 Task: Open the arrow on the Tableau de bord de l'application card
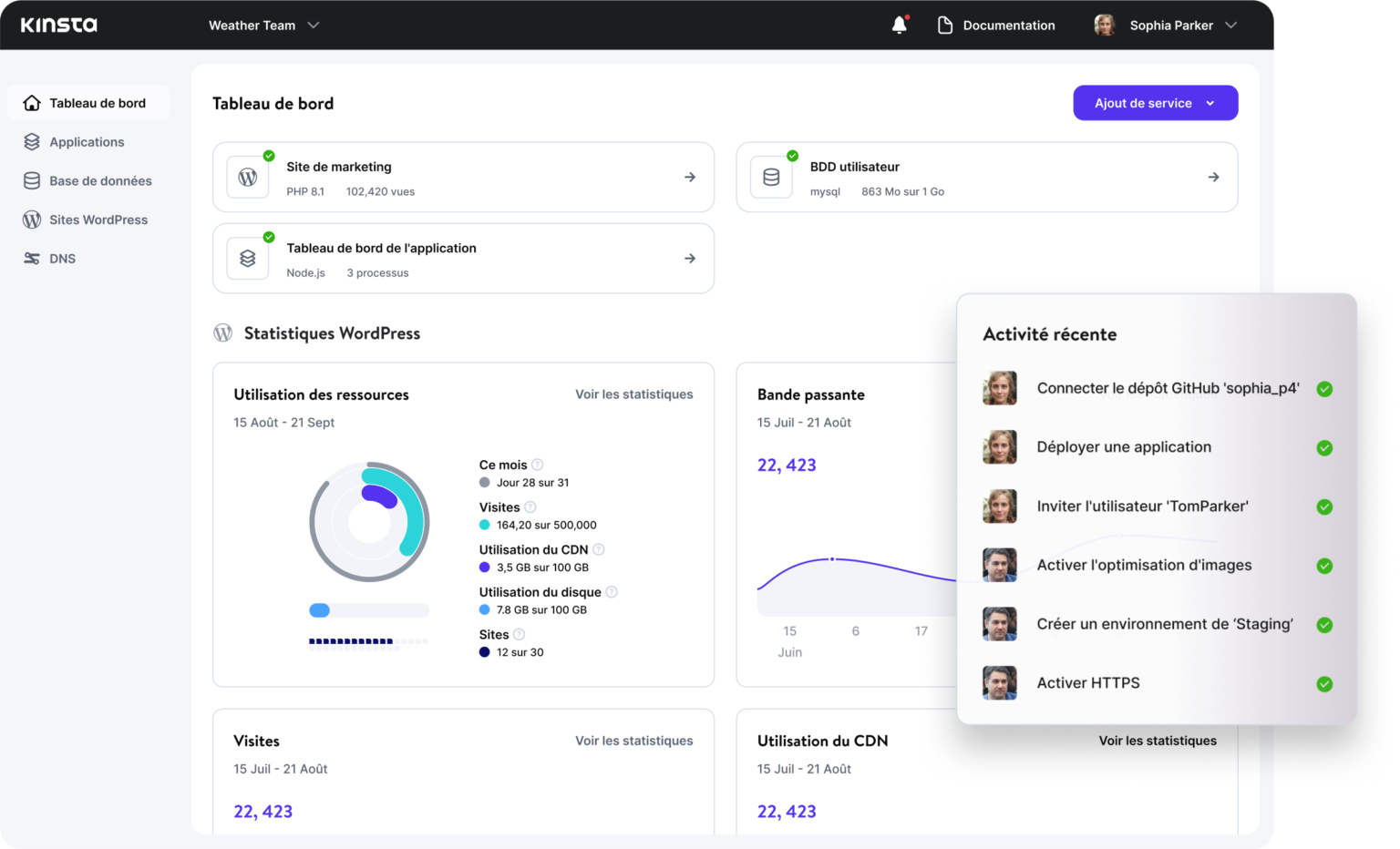[x=690, y=258]
